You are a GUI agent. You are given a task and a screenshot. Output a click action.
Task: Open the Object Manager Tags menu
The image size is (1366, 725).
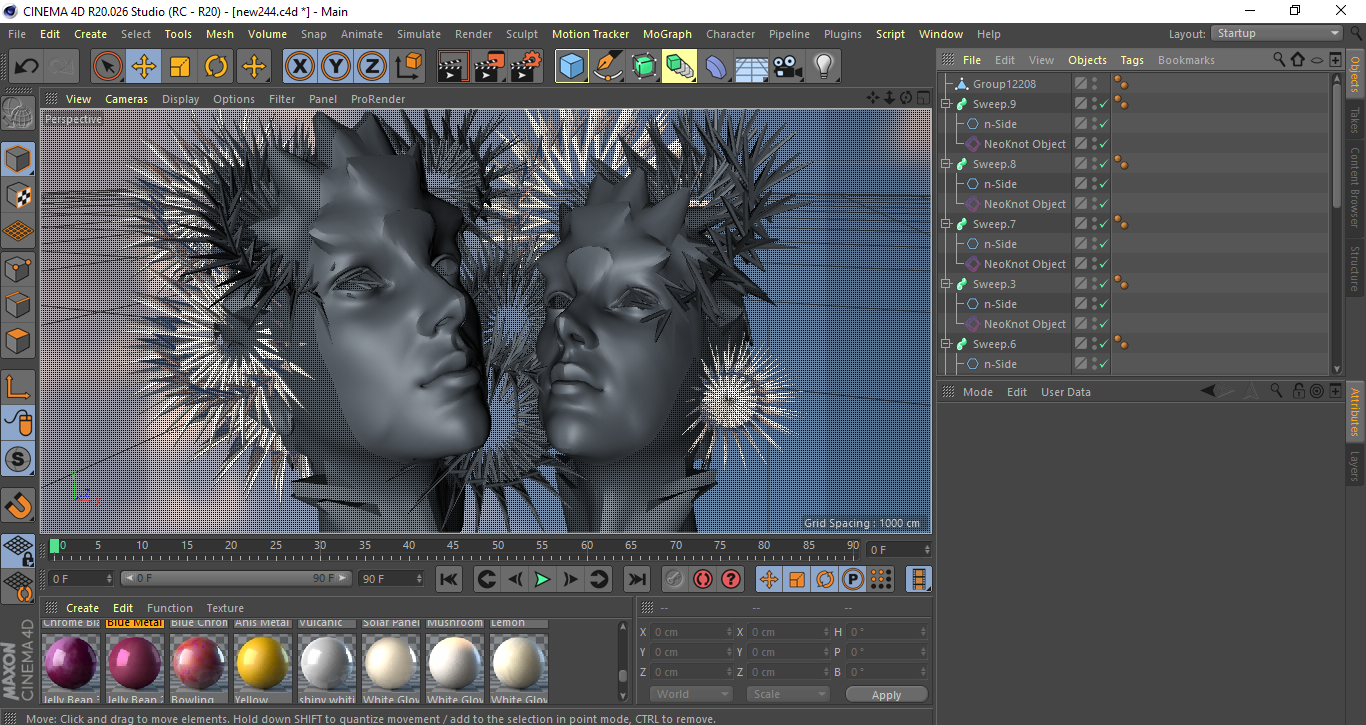tap(1132, 60)
